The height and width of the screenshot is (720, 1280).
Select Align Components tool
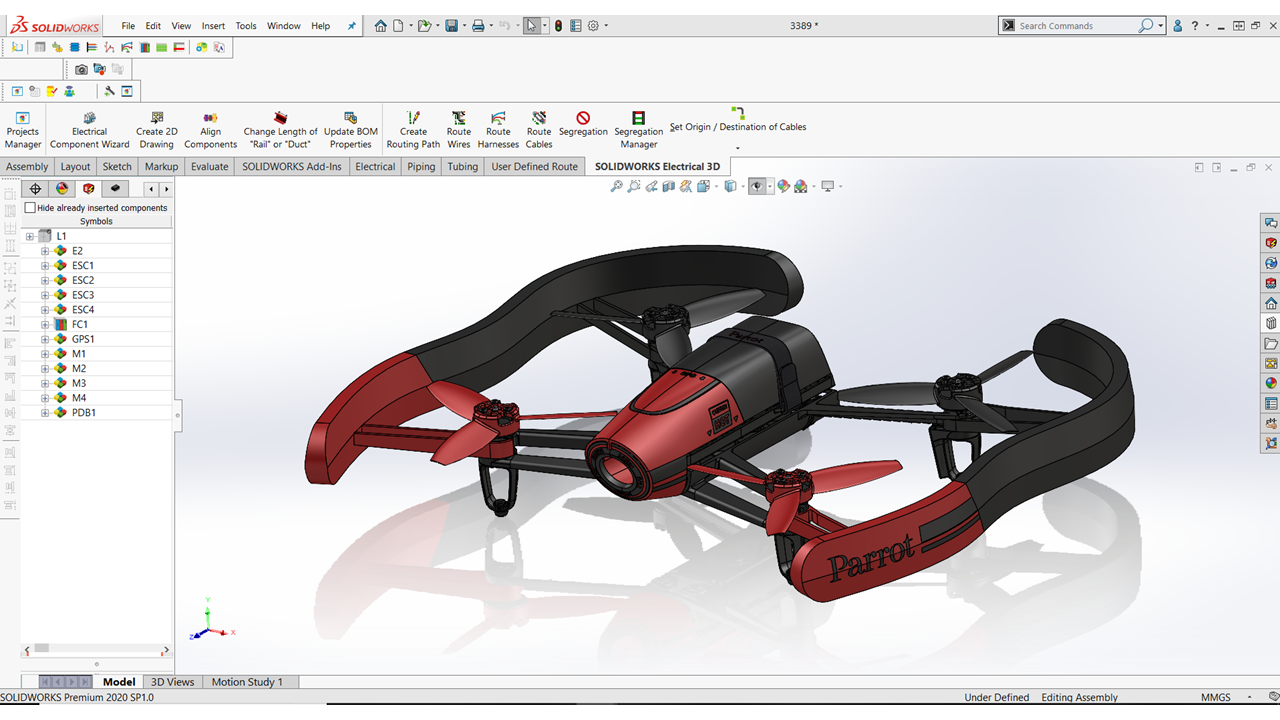[210, 130]
